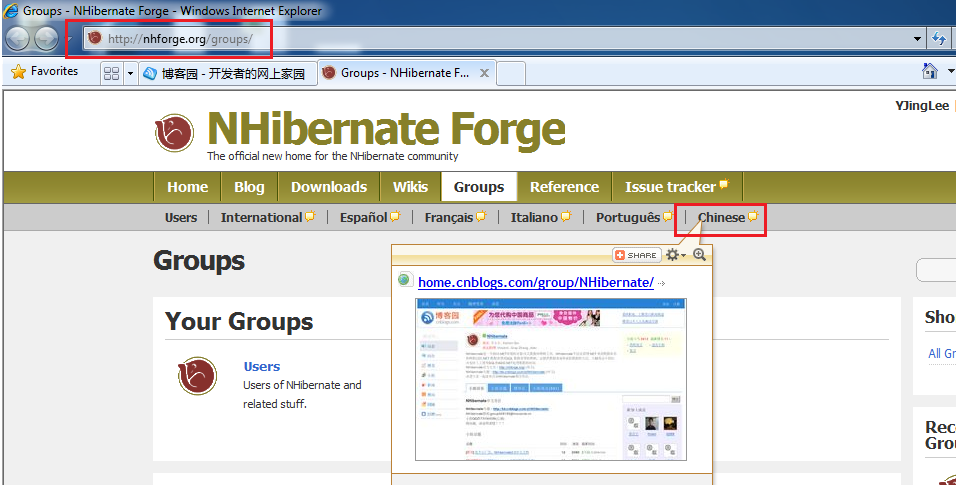
Task: Open the Home navigation tab
Action: tap(187, 187)
